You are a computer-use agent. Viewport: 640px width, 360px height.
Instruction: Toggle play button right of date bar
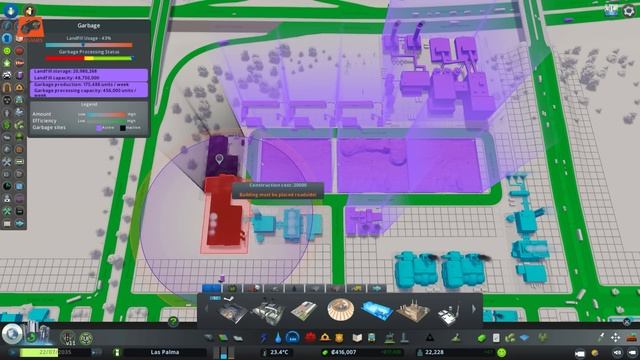pos(97,352)
